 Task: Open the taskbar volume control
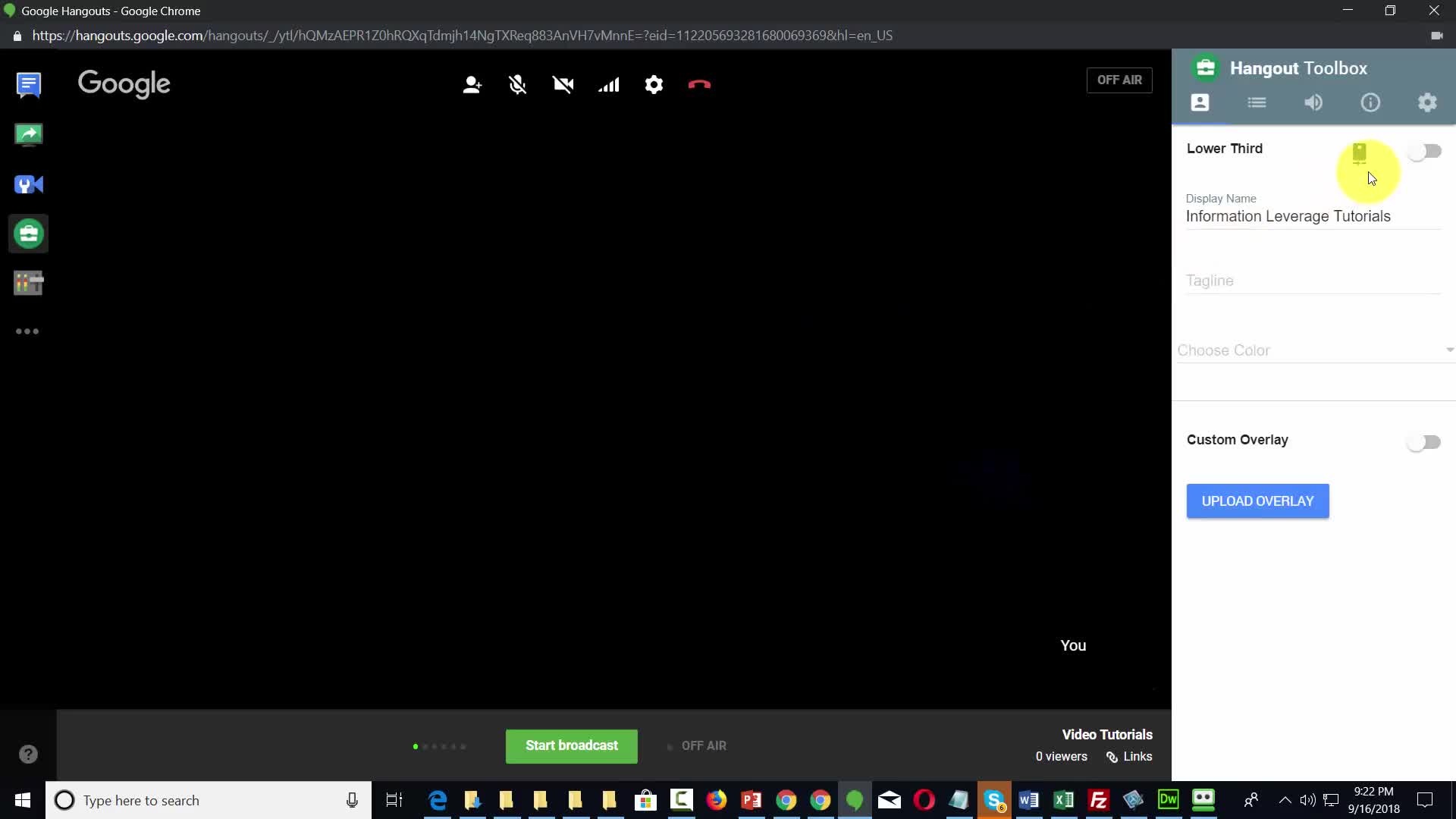[1307, 801]
